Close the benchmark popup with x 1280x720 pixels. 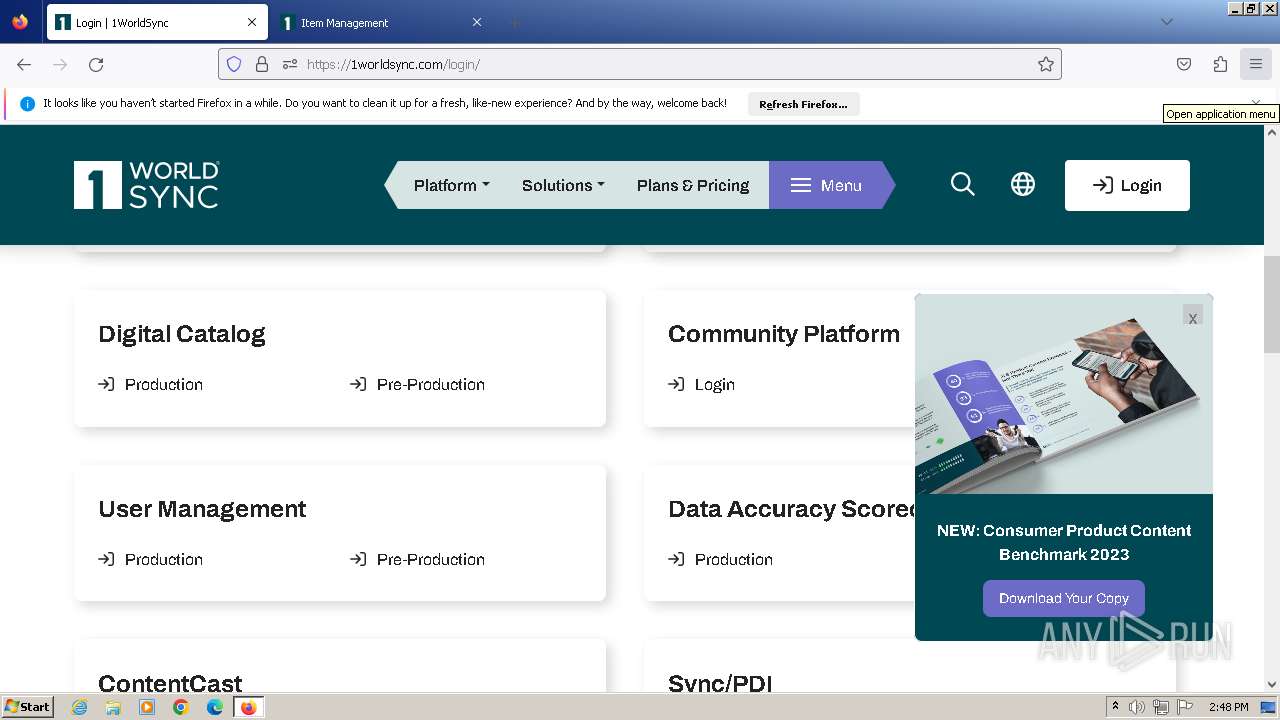pos(1192,317)
